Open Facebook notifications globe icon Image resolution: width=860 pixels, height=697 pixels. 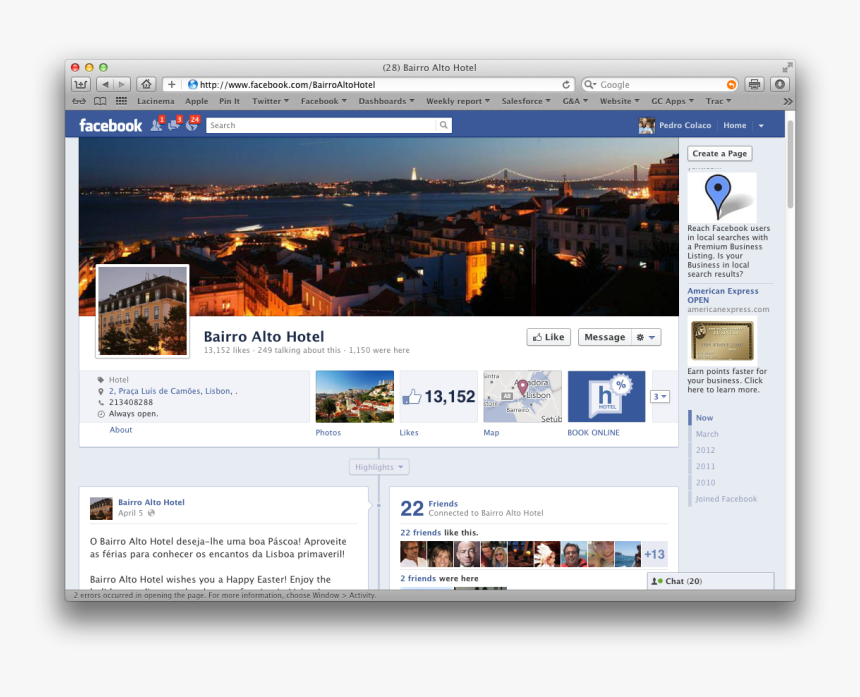192,125
